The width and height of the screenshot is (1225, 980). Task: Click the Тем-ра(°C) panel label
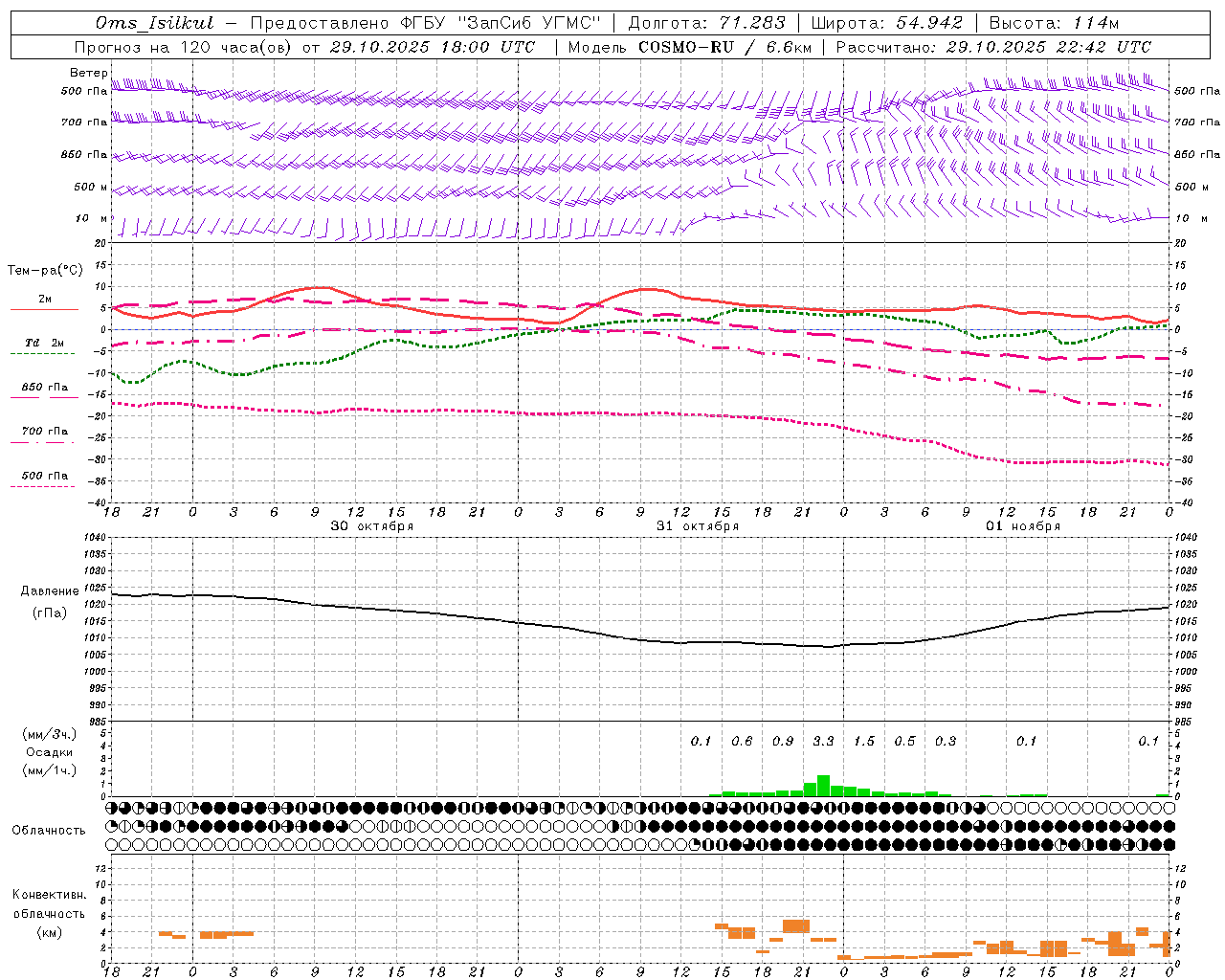tap(45, 271)
